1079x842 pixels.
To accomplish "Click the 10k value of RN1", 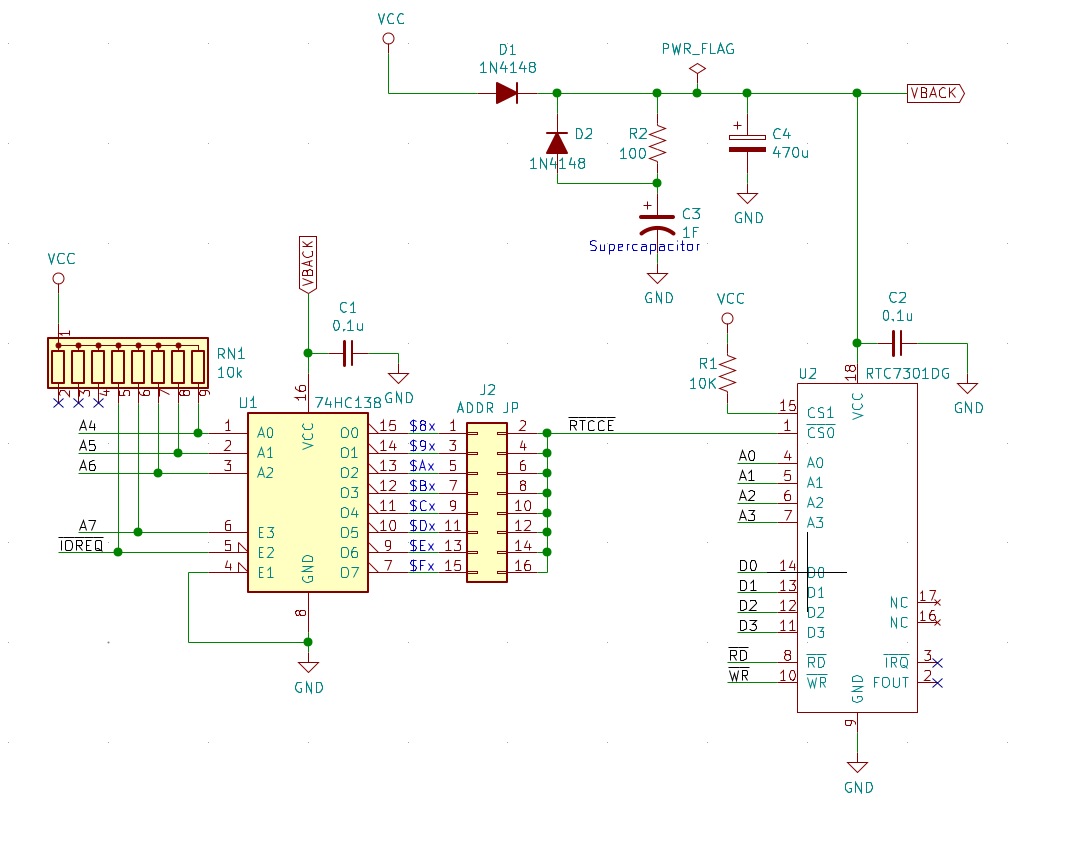I will (x=230, y=372).
